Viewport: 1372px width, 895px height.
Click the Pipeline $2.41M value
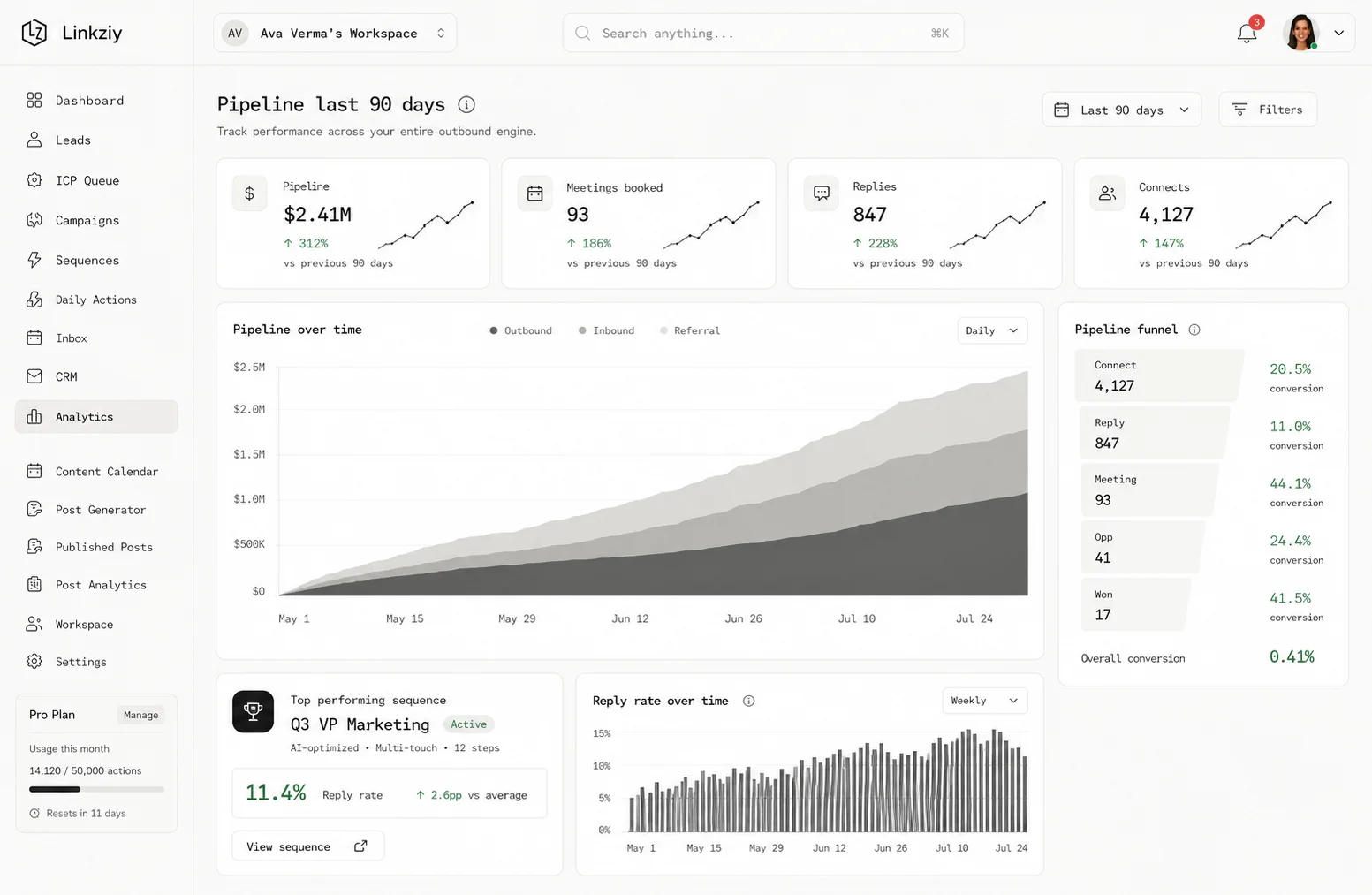coord(317,215)
